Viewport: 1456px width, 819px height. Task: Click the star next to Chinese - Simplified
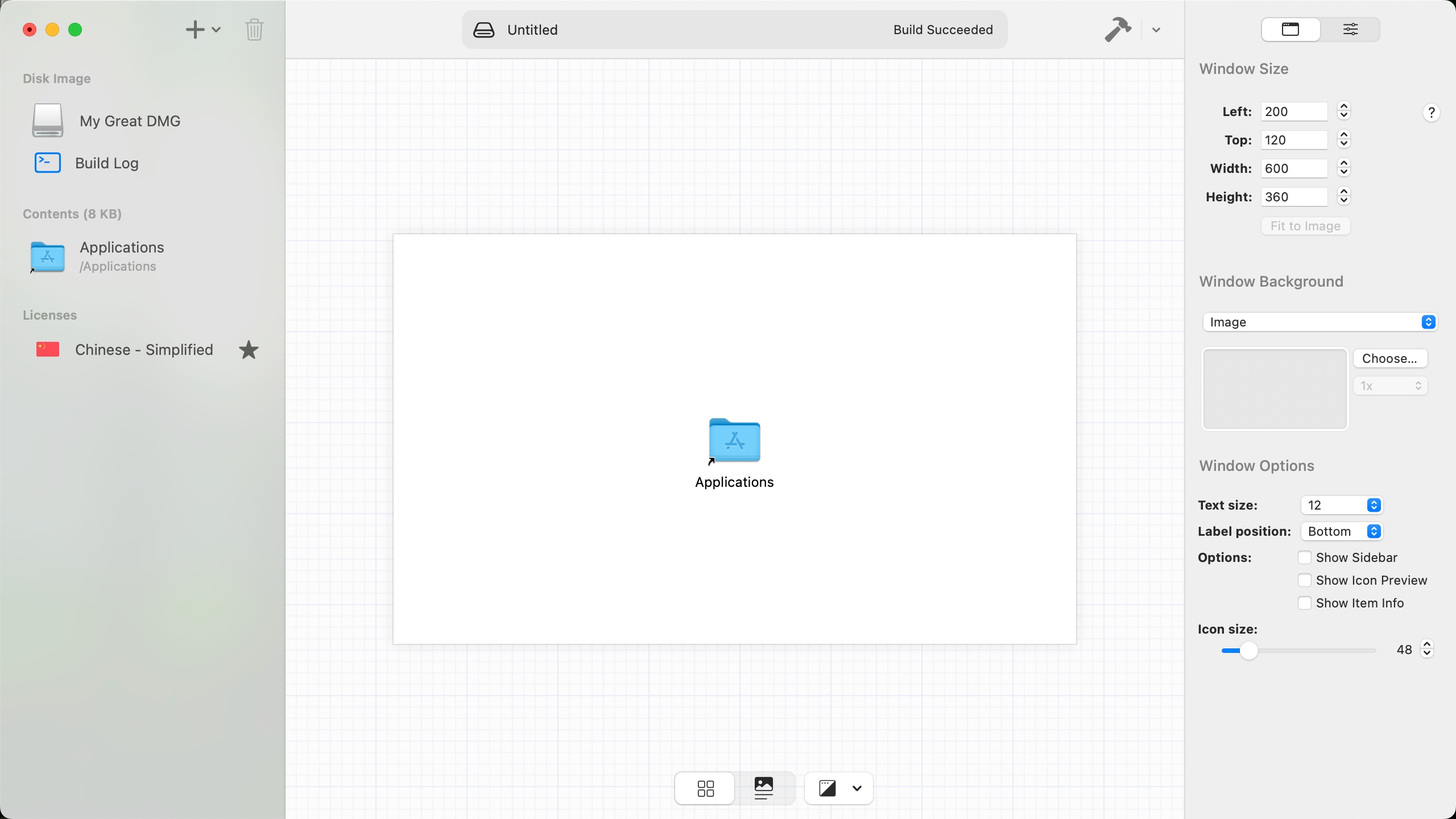[x=249, y=350]
